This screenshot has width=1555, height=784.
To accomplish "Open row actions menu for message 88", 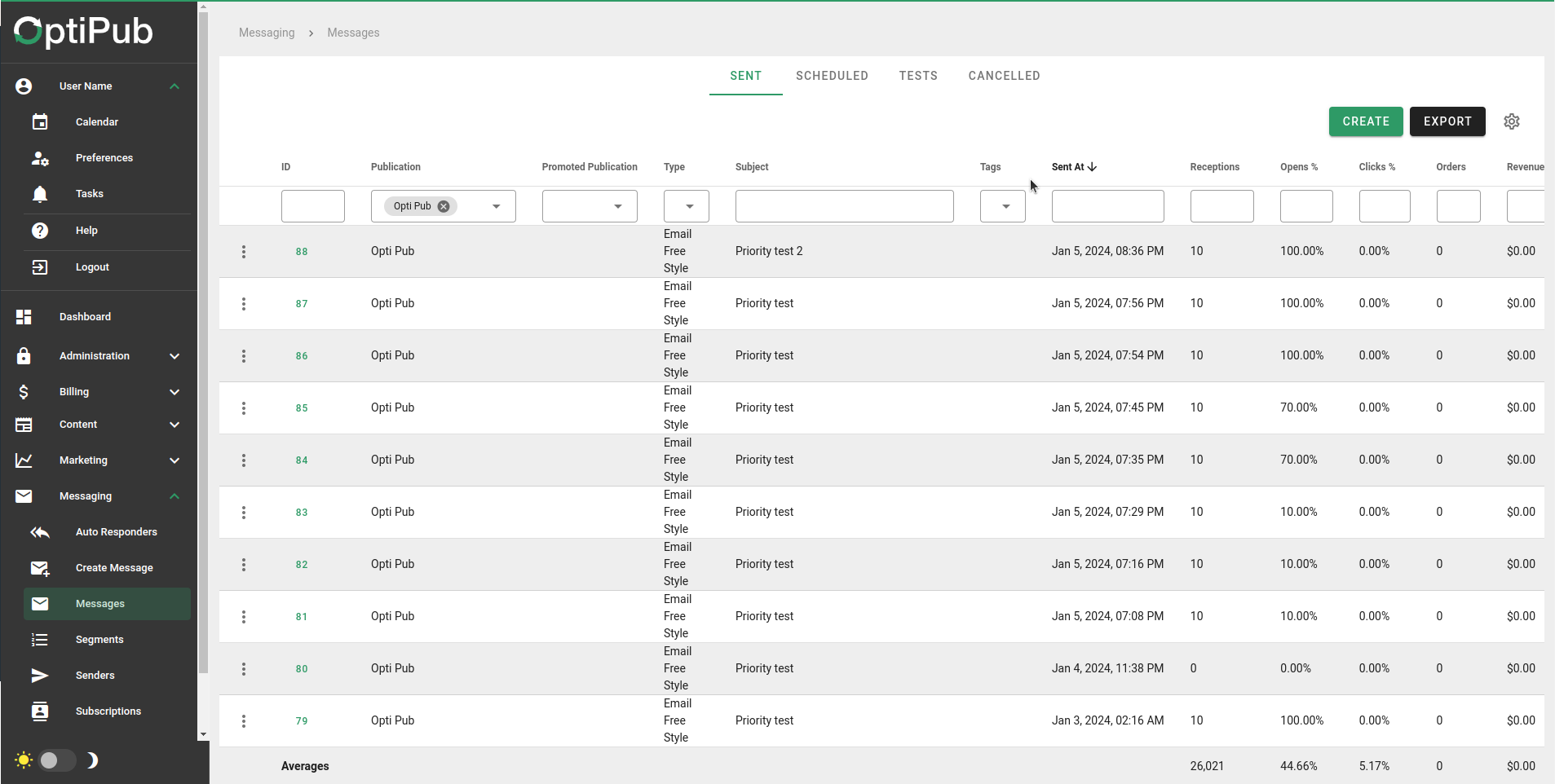I will click(x=244, y=252).
